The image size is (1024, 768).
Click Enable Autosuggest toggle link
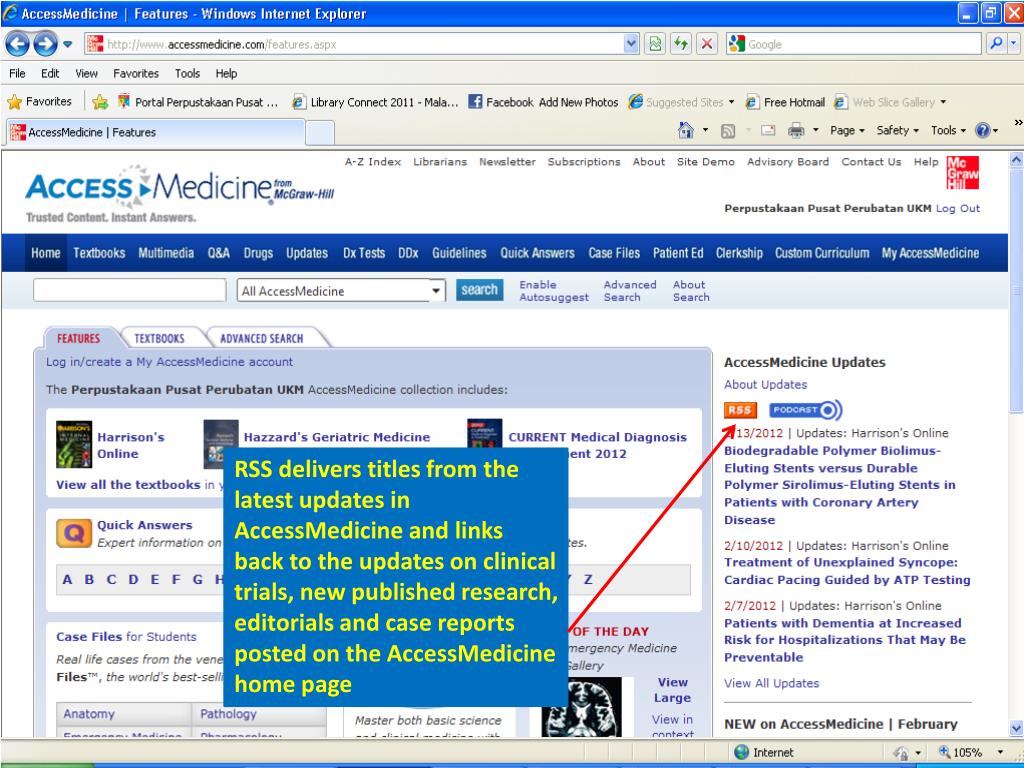[554, 291]
